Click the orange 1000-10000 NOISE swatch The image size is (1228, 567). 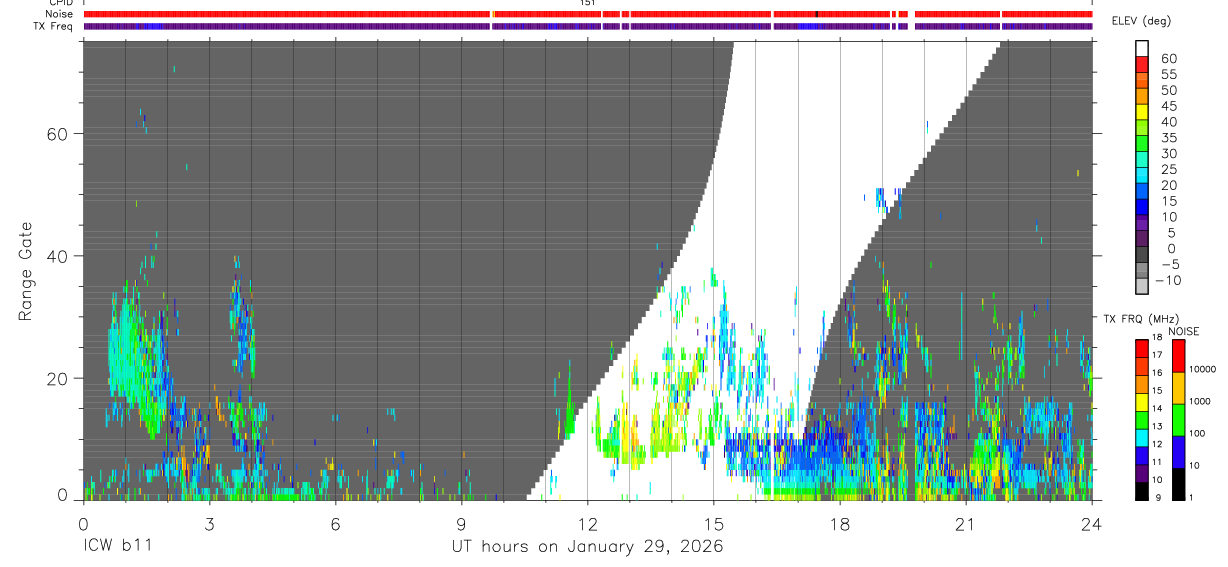1178,388
